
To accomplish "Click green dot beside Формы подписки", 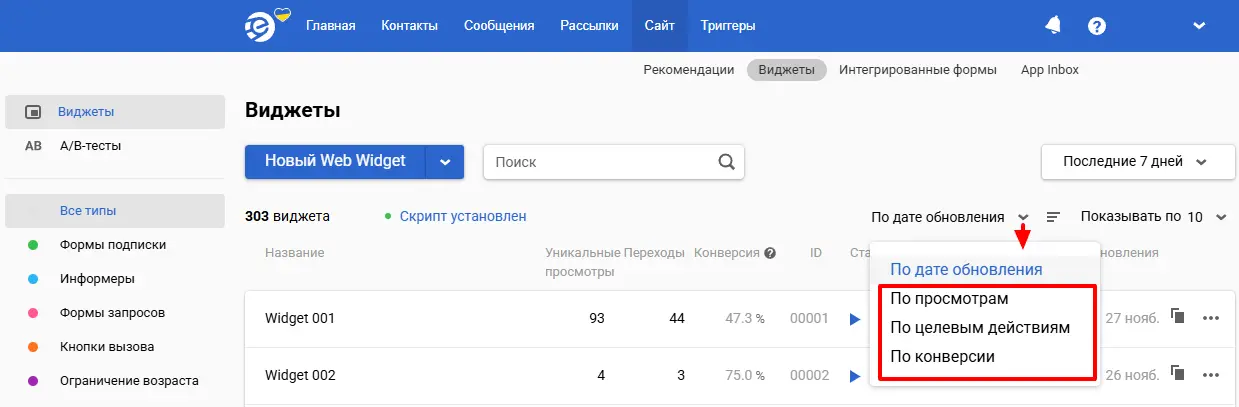I will click(33, 245).
